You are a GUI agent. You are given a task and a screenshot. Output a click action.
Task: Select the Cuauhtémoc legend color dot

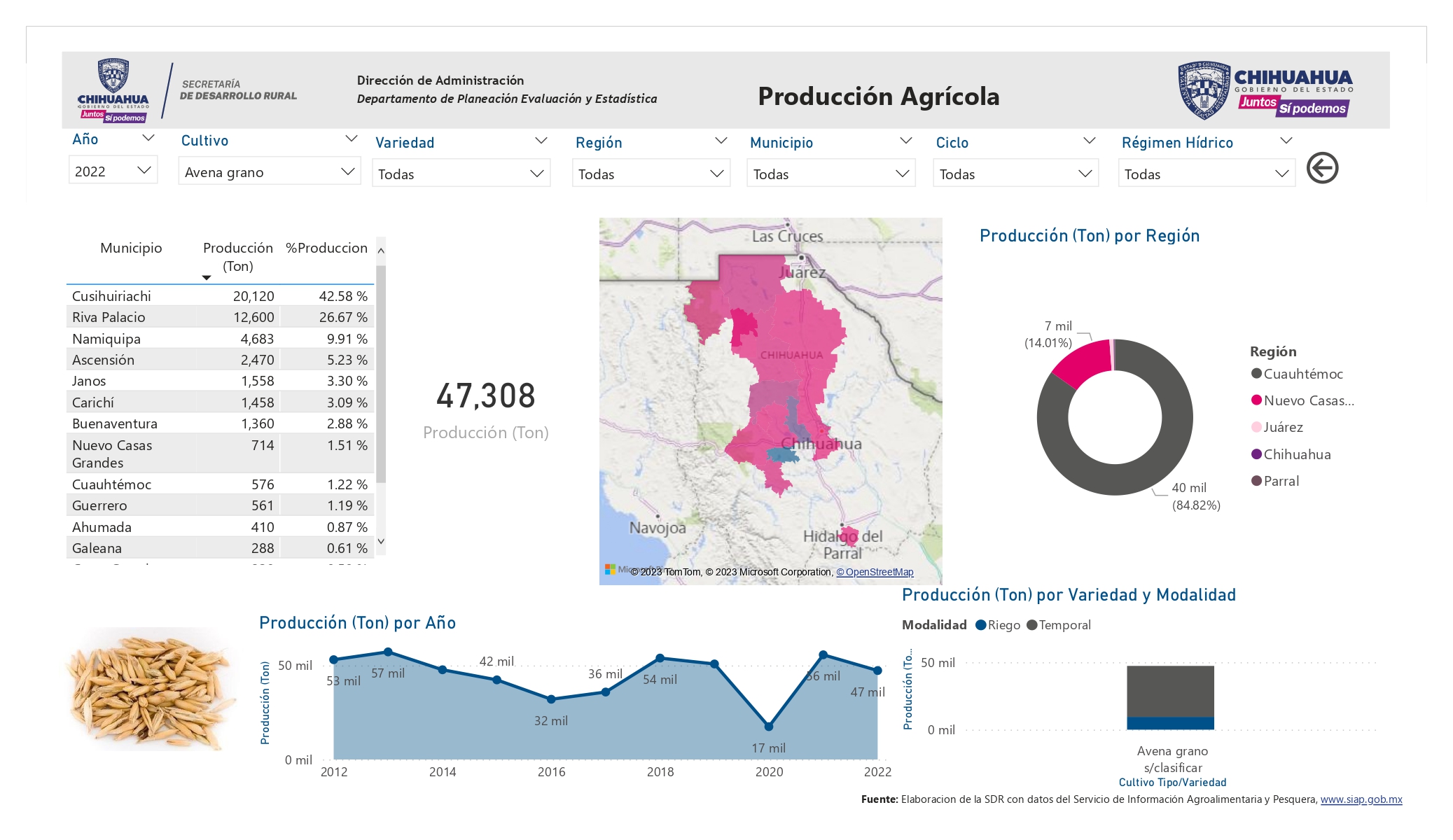point(1256,374)
